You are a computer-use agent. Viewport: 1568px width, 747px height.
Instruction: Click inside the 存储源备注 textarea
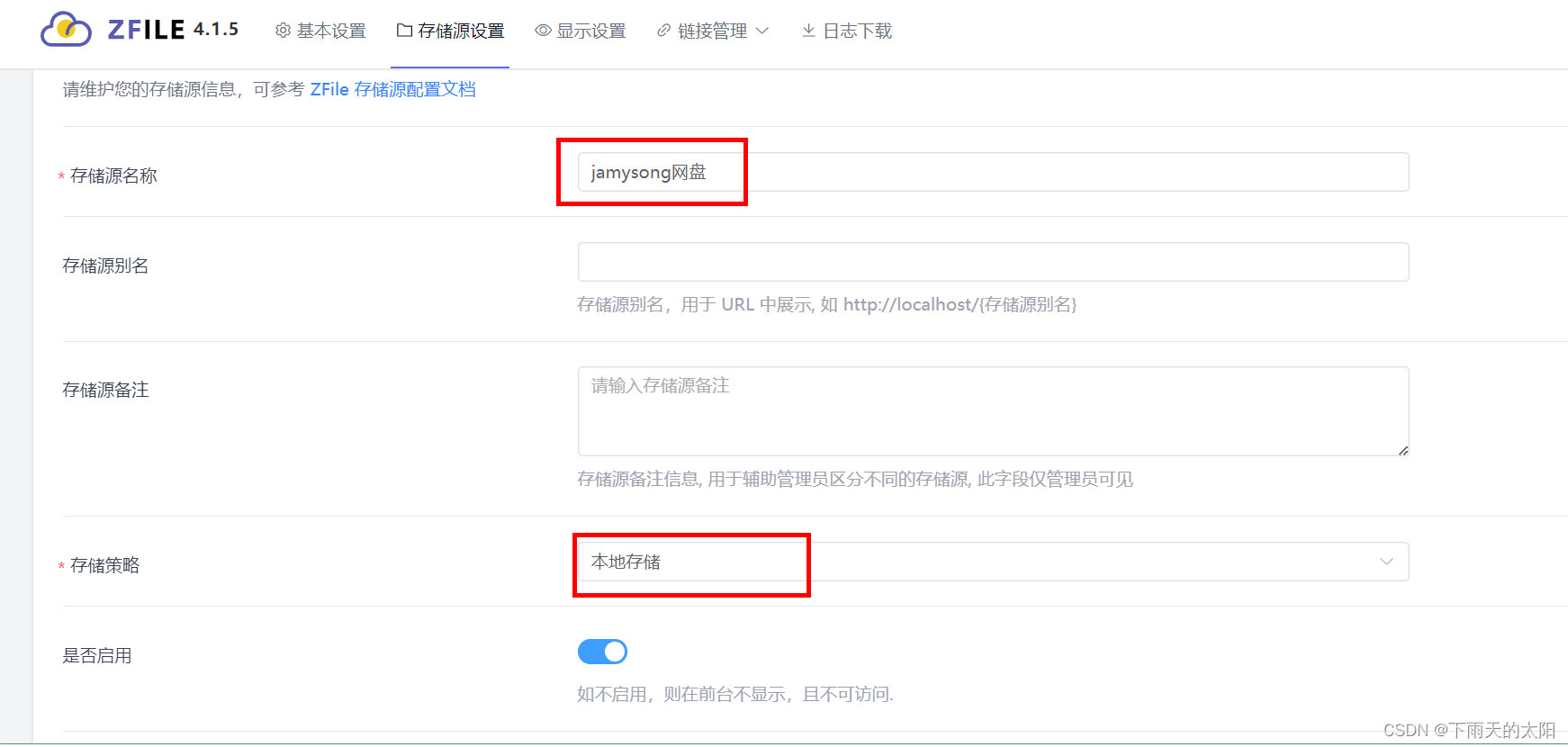pos(993,411)
